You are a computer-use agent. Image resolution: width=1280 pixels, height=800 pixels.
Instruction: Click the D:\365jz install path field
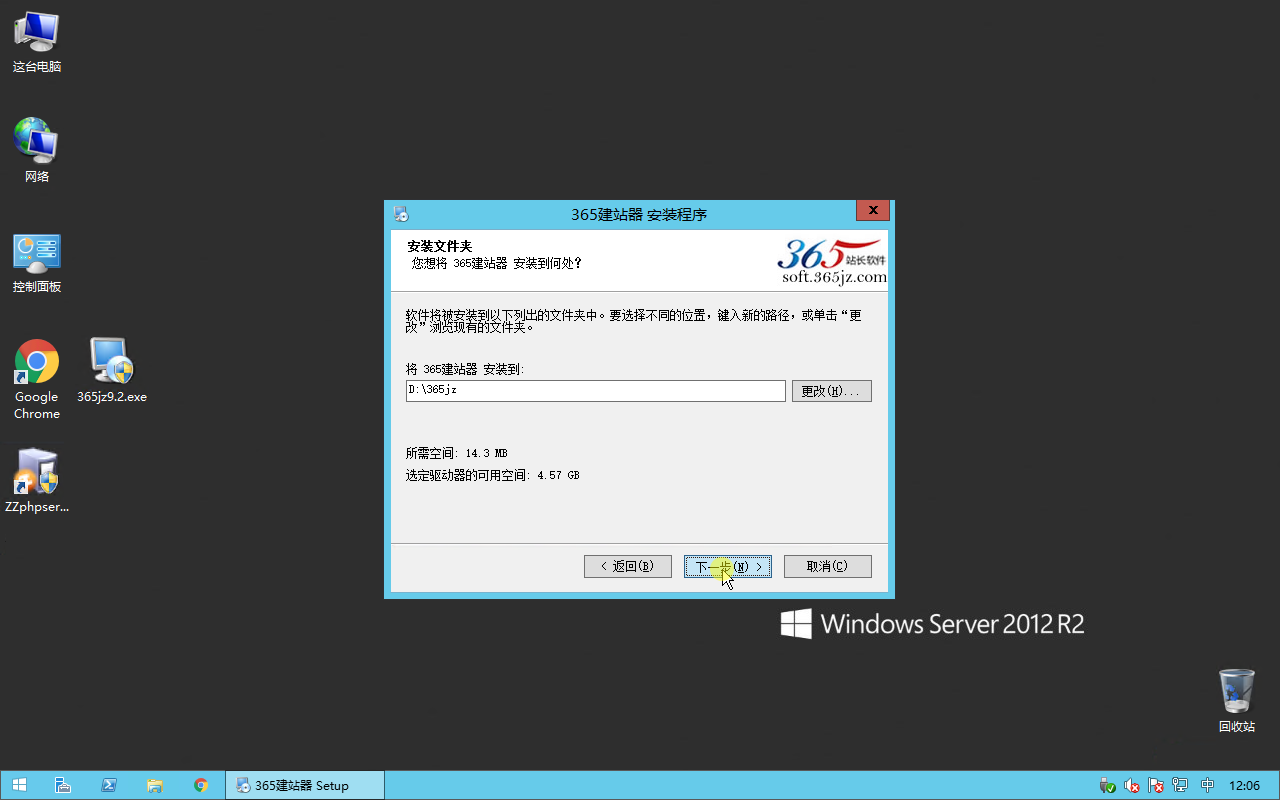pos(596,391)
